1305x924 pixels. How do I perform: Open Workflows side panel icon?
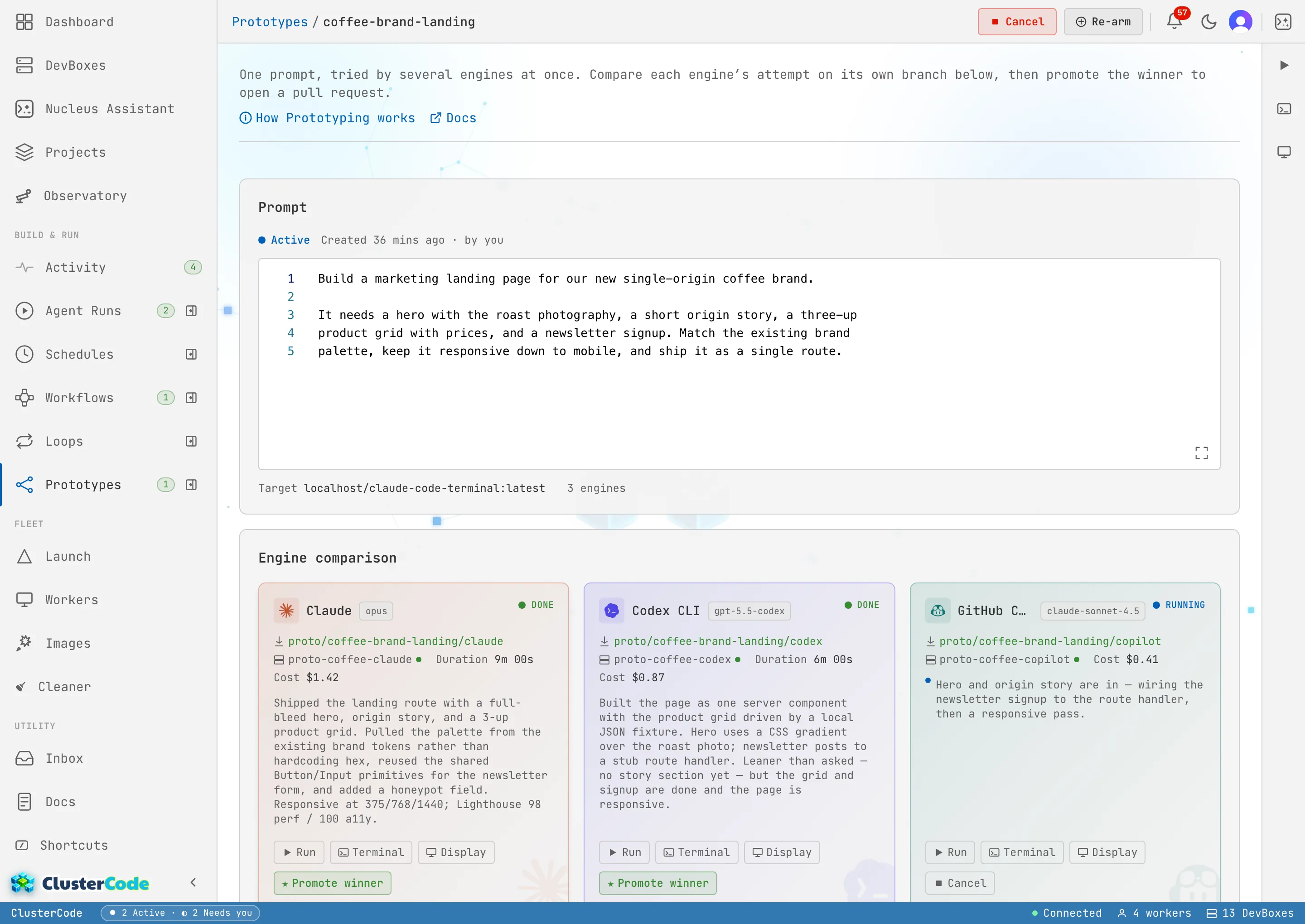click(x=191, y=398)
